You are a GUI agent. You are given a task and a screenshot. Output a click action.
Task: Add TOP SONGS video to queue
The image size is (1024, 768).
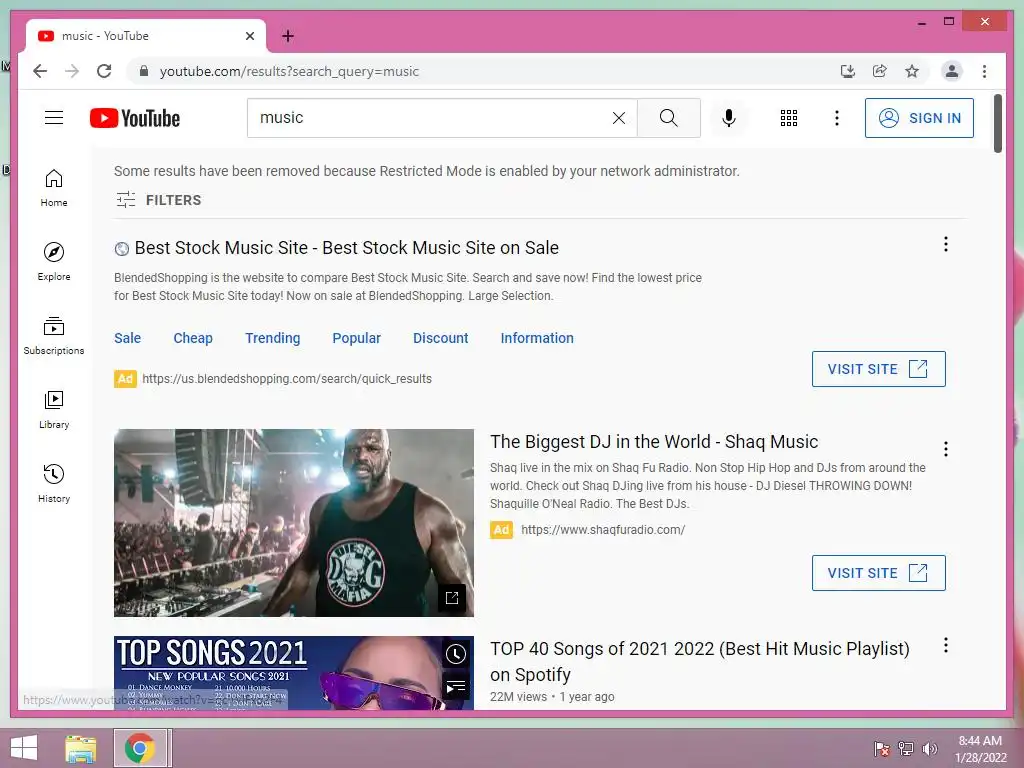tap(455, 686)
